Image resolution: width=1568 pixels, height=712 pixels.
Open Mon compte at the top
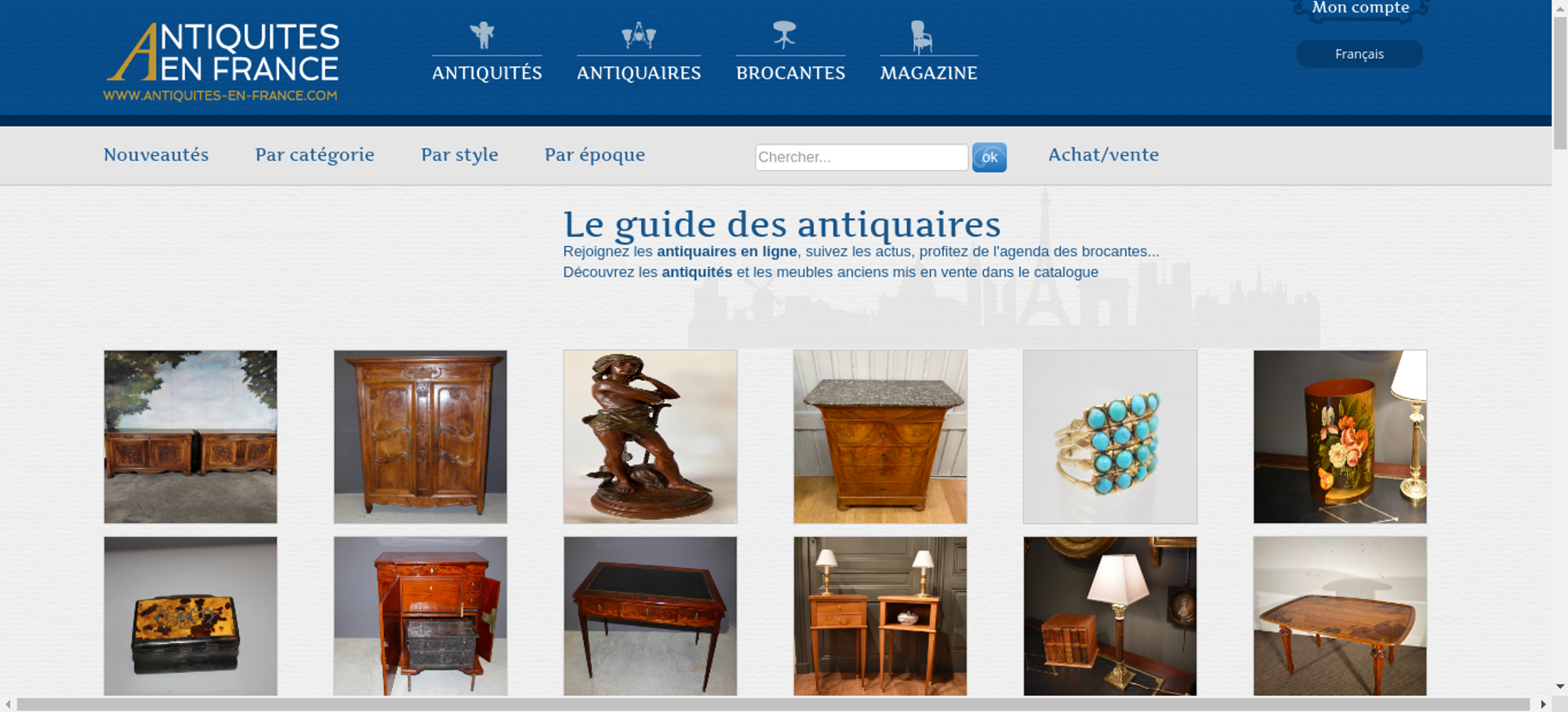1360,8
